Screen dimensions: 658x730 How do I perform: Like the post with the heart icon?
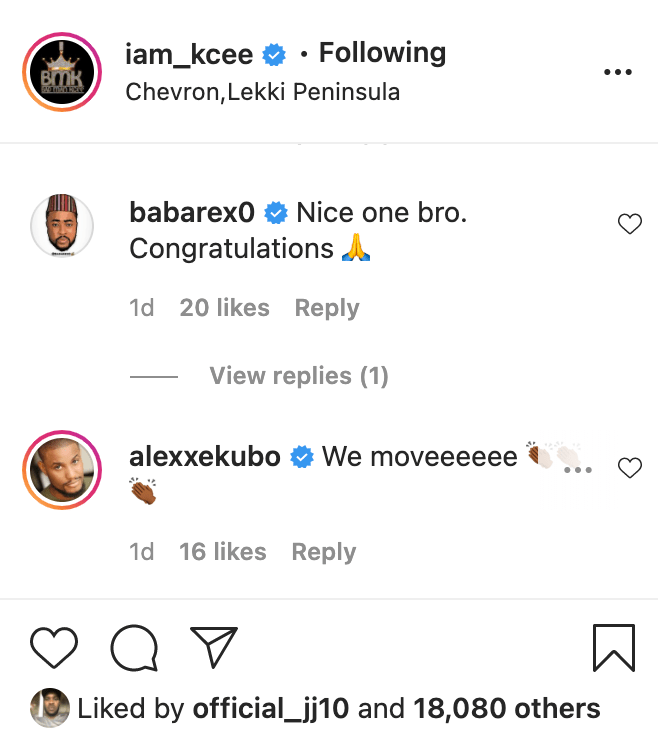pos(54,648)
